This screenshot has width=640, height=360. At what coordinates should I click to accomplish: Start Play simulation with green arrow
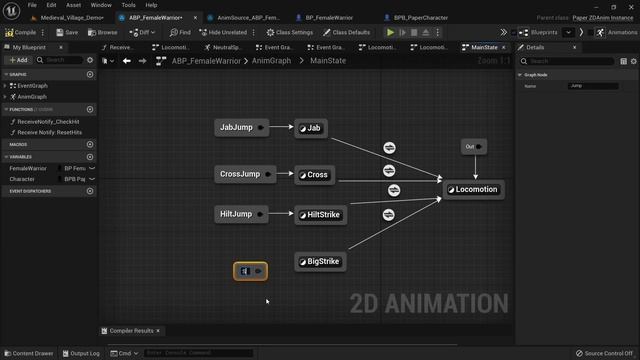coord(390,32)
